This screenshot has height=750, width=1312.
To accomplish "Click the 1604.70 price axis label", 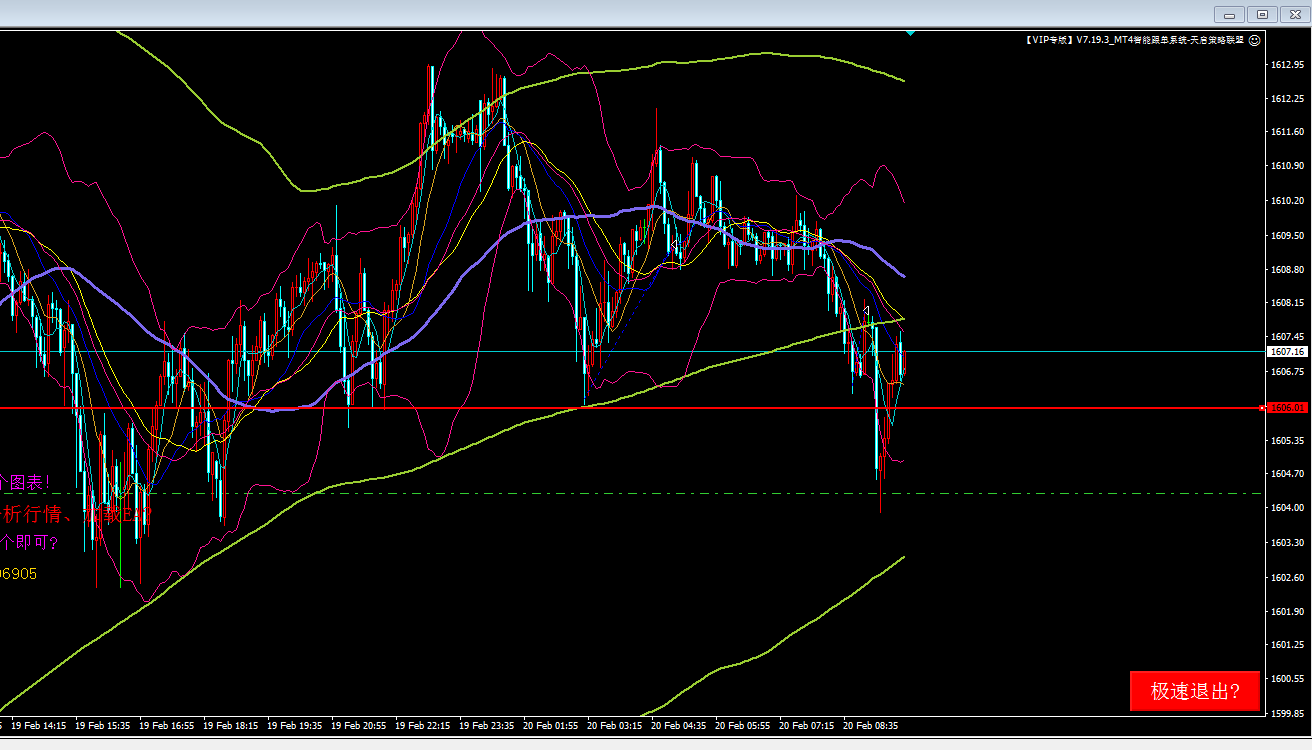I will click(1286, 474).
